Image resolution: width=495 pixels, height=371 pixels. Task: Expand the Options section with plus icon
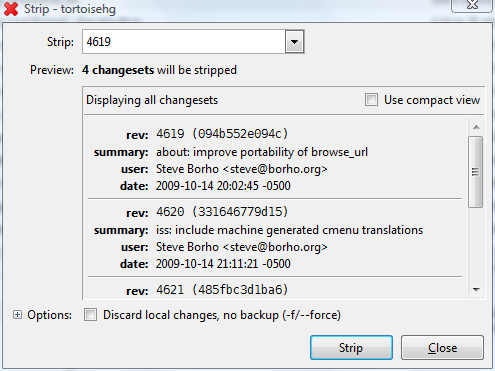17,315
